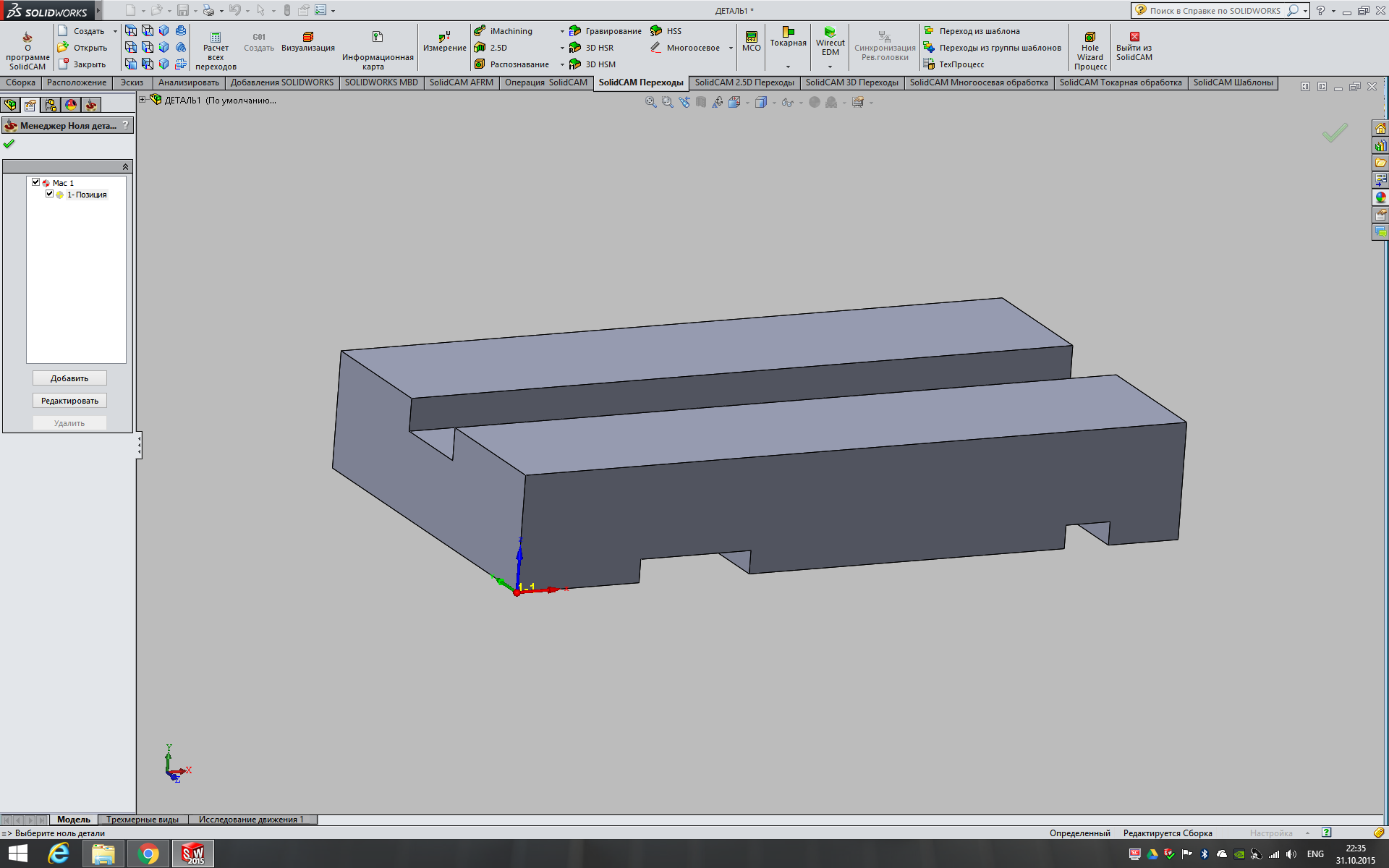Viewport: 1389px width, 868px height.
Task: Open the Эскиз tab
Action: click(132, 82)
